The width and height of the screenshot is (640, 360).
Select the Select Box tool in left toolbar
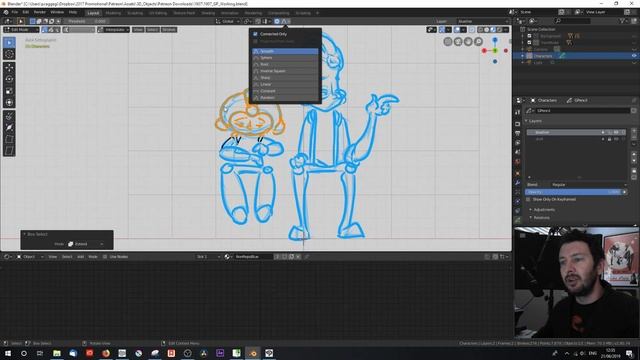click(9, 42)
